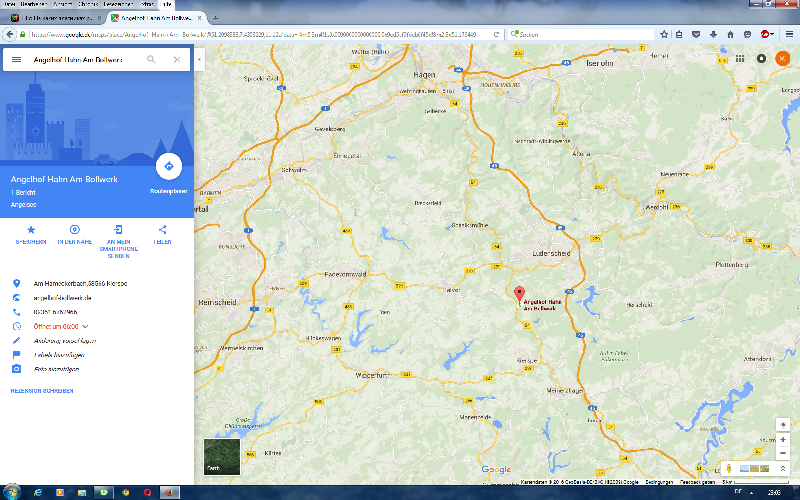Switch to the first browser tab
800x500 pixels.
tap(54, 18)
